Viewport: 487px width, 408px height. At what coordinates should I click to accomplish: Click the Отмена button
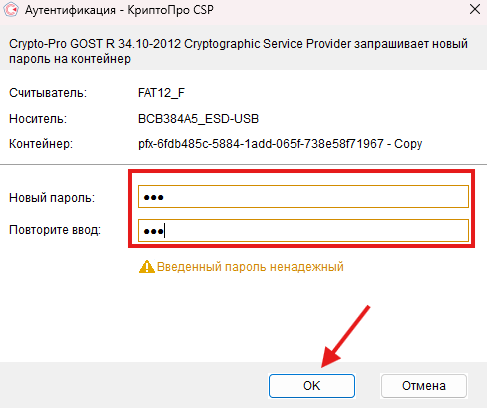pyautogui.click(x=424, y=386)
